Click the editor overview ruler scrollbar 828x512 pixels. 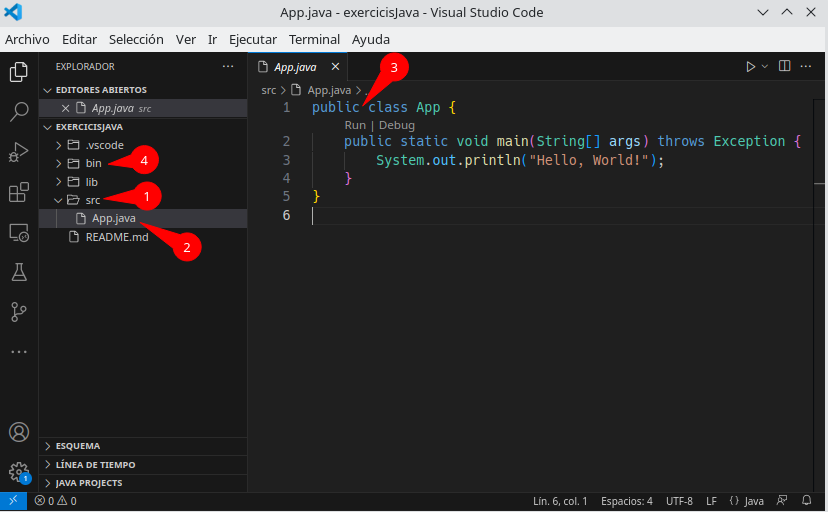click(819, 295)
